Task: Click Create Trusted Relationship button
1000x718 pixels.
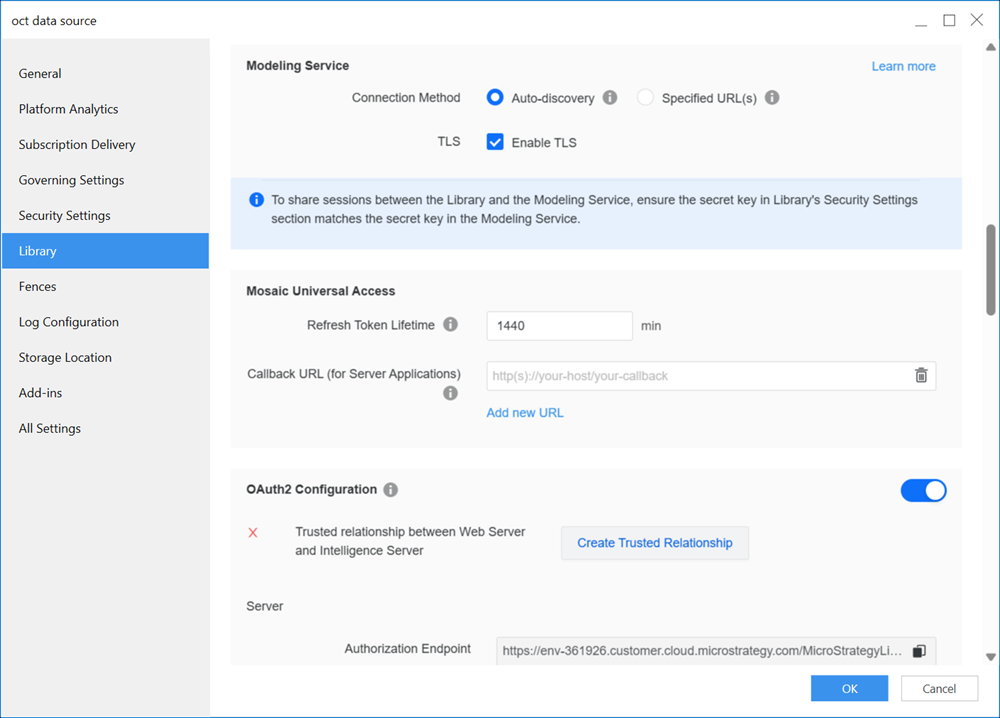Action: (654, 543)
